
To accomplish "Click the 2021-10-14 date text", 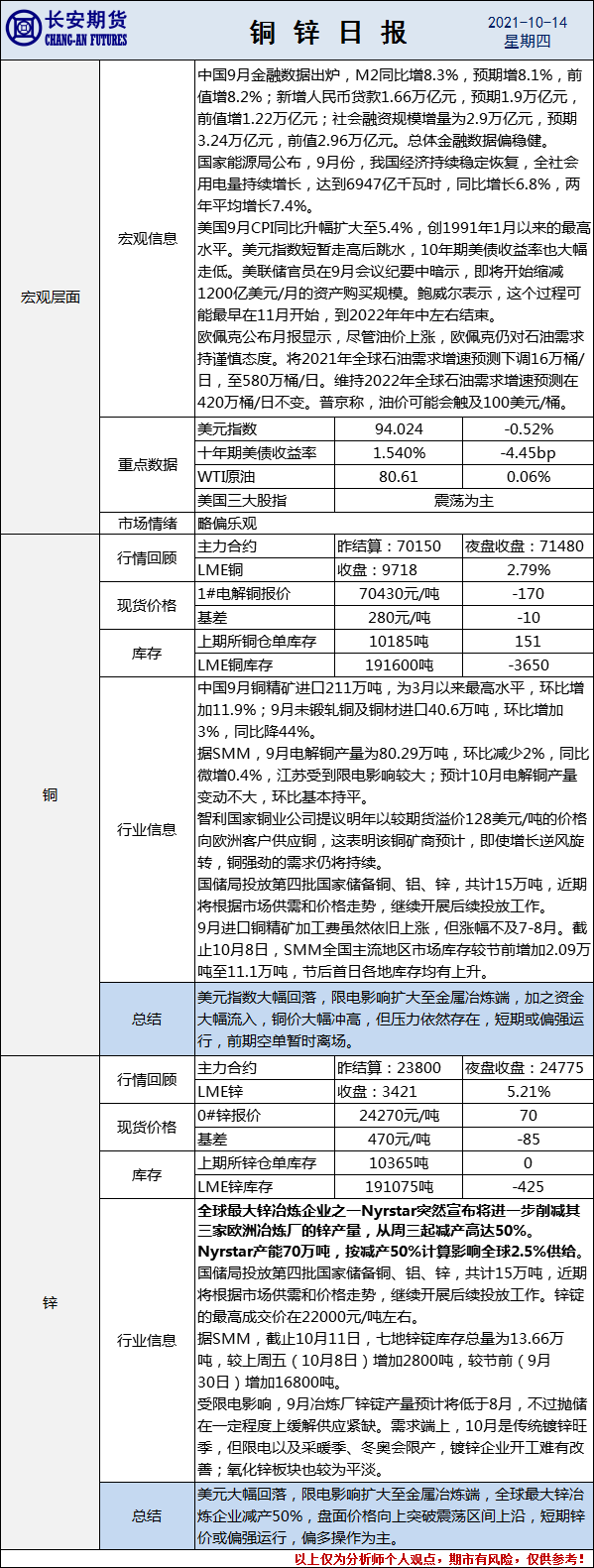I will (x=528, y=22).
